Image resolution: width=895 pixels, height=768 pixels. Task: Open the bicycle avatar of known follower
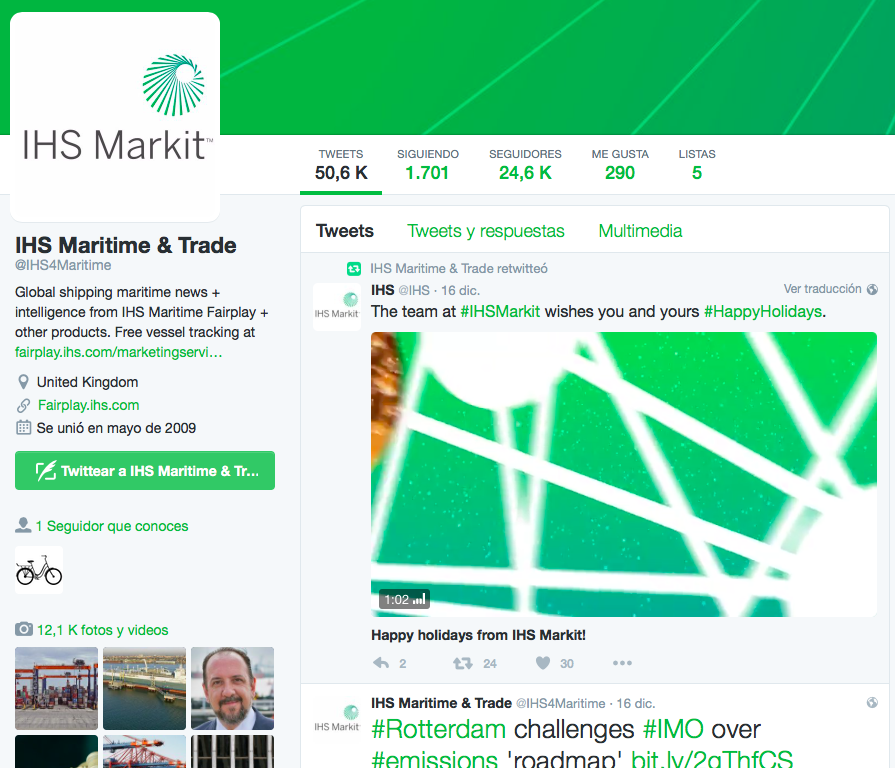tap(39, 570)
